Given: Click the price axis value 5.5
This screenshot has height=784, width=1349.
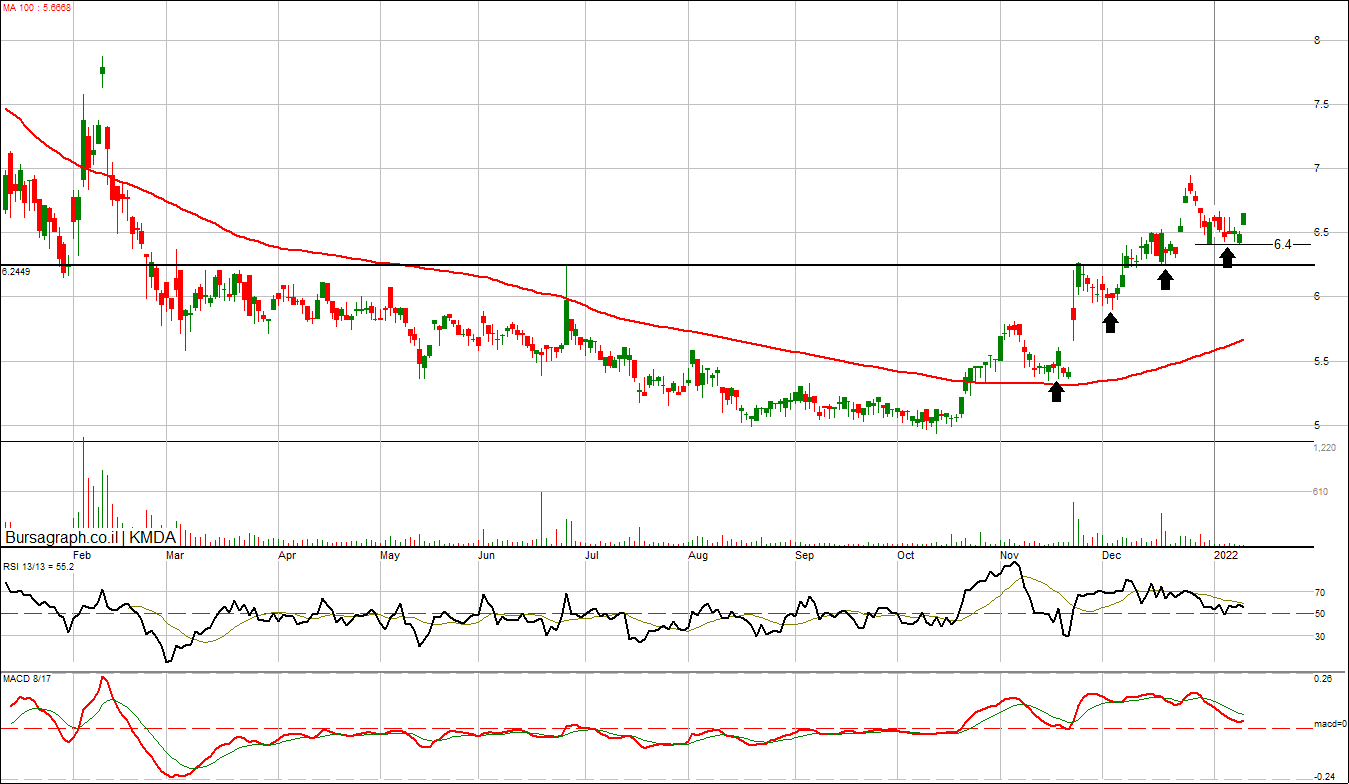Looking at the screenshot, I should pyautogui.click(x=1322, y=361).
